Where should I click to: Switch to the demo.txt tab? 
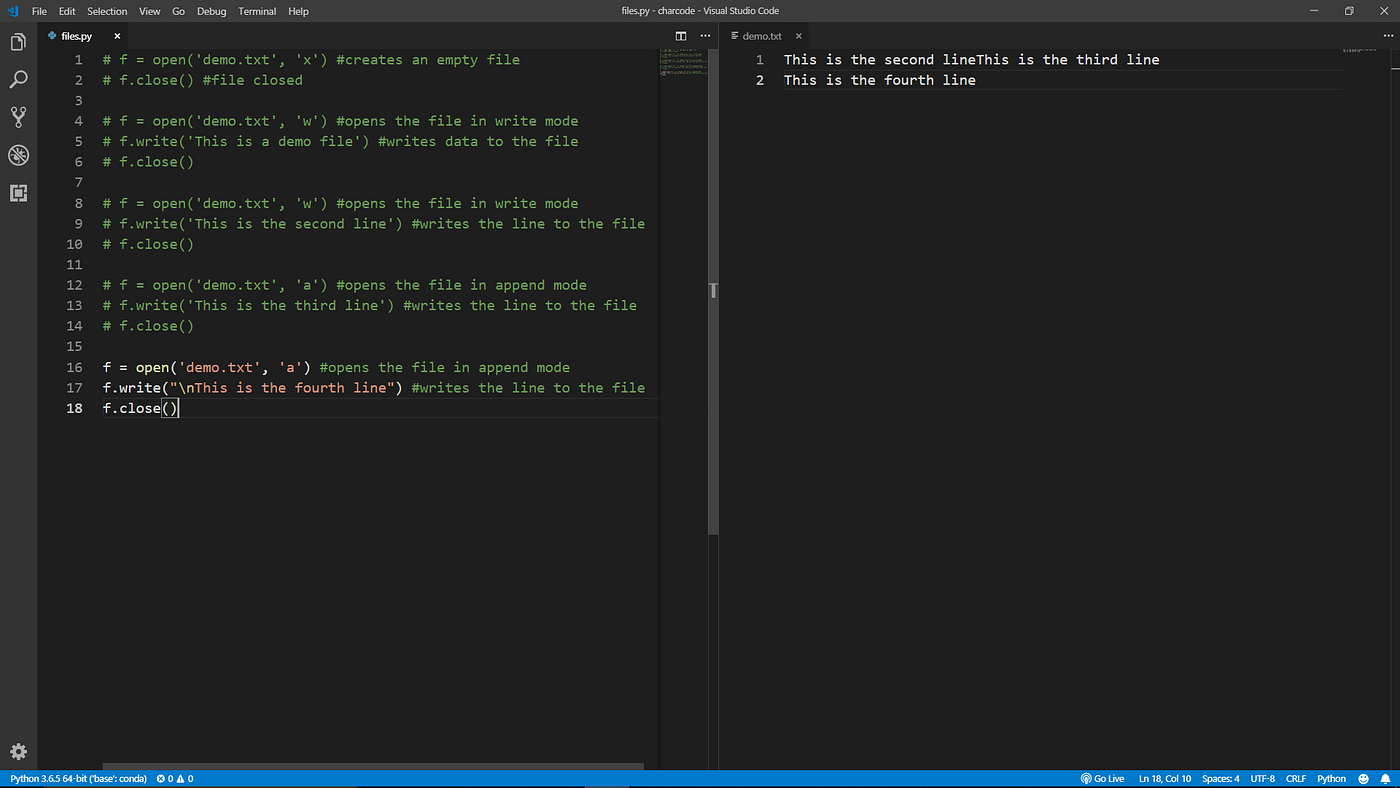pos(762,35)
